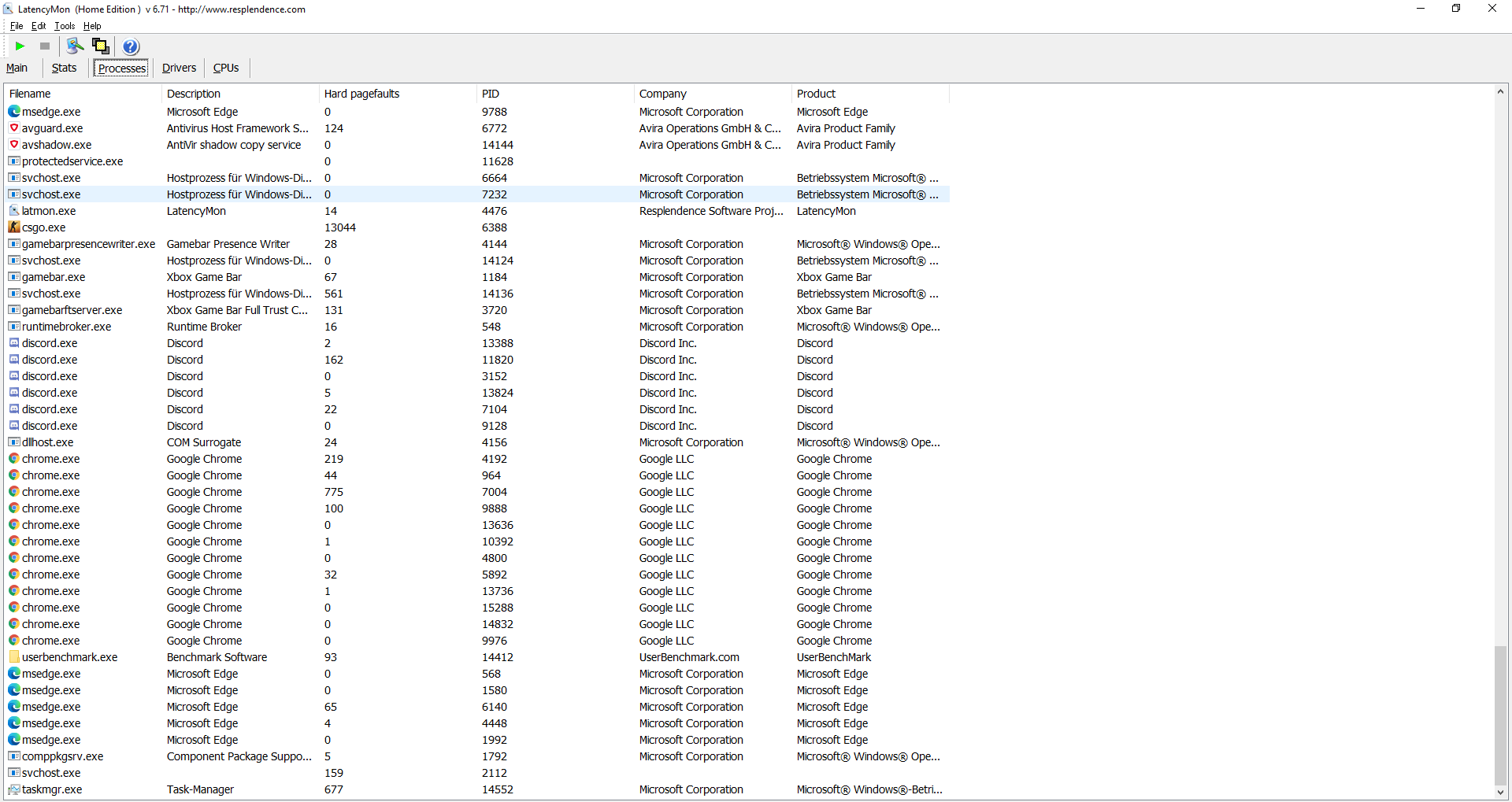Image resolution: width=1512 pixels, height=802 pixels.
Task: Sort by the PID column header
Action: point(556,94)
